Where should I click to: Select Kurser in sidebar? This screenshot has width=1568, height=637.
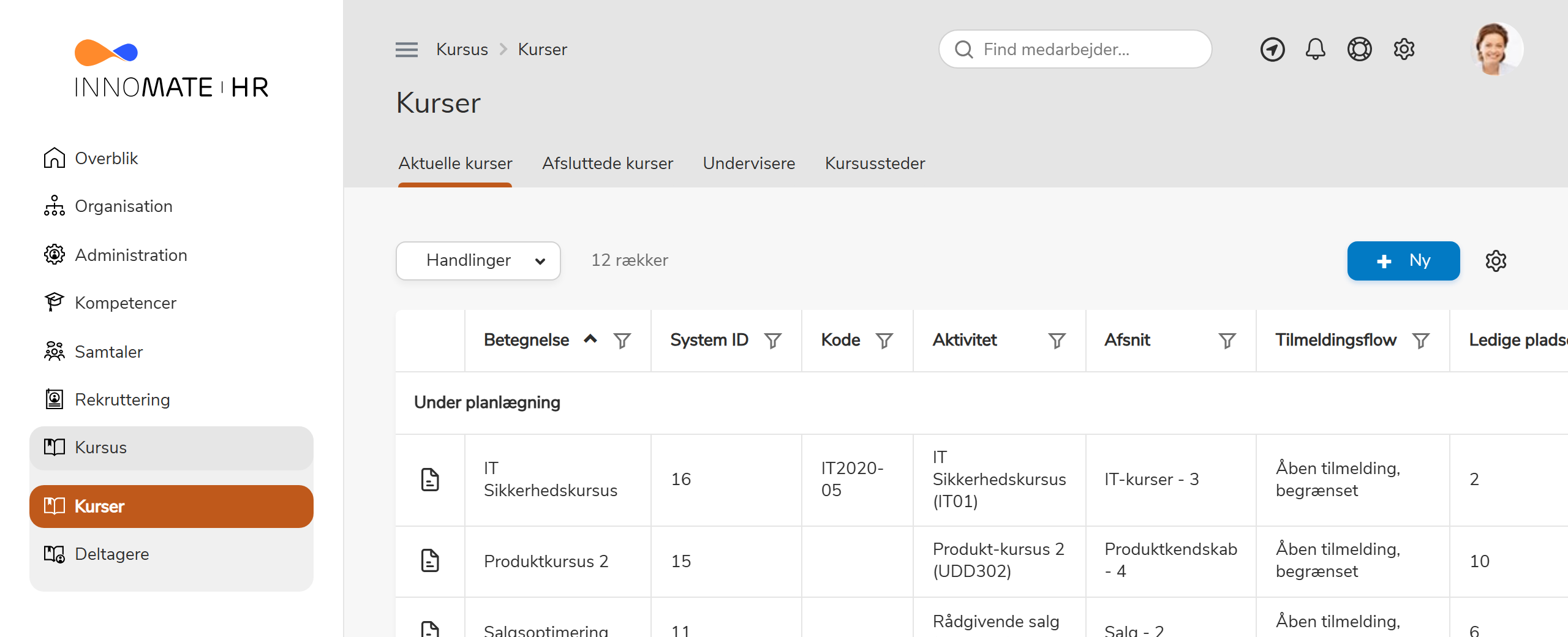[171, 507]
